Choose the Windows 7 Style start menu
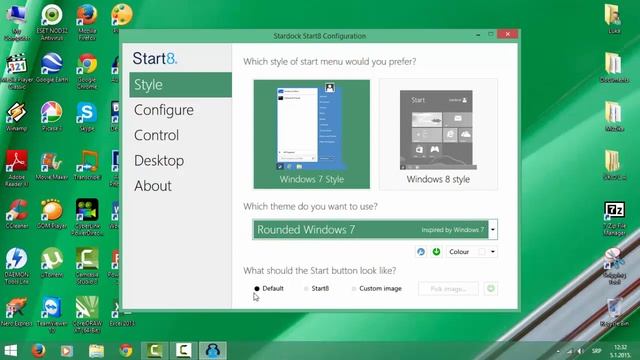The width and height of the screenshot is (640, 360). (312, 134)
